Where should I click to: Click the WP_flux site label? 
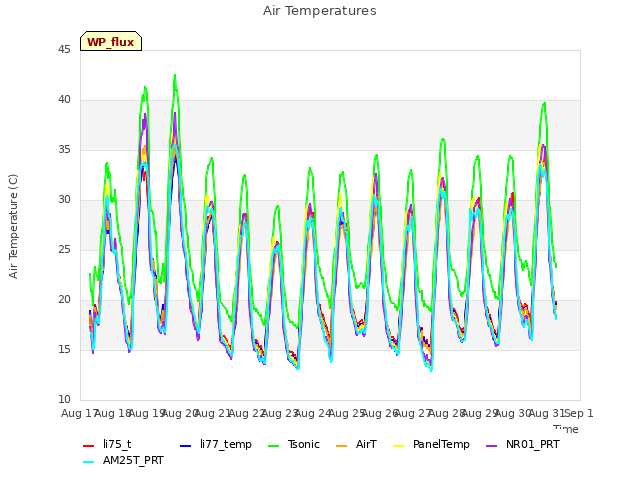point(111,42)
